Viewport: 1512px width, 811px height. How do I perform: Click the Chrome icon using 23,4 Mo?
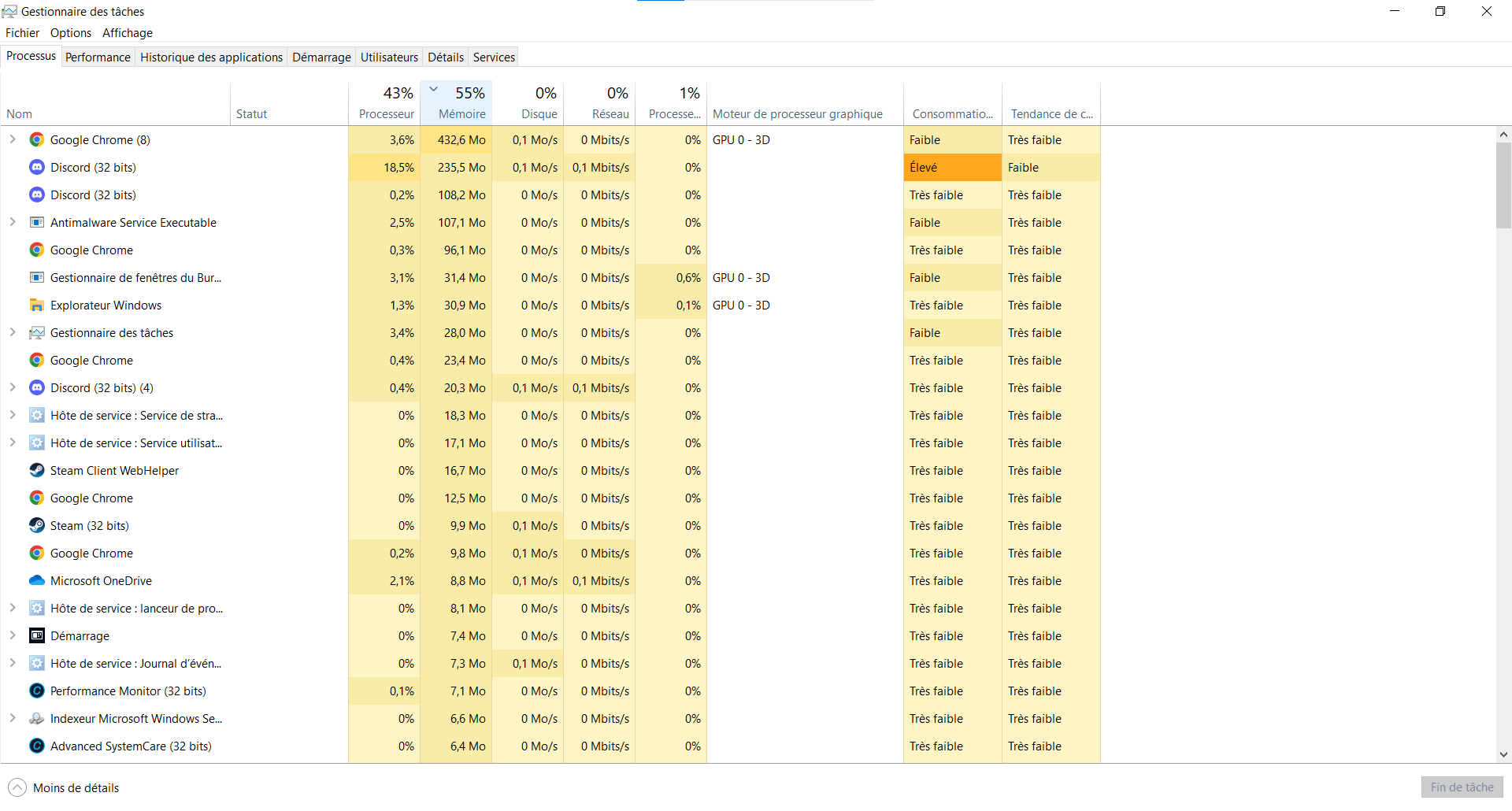pos(36,360)
